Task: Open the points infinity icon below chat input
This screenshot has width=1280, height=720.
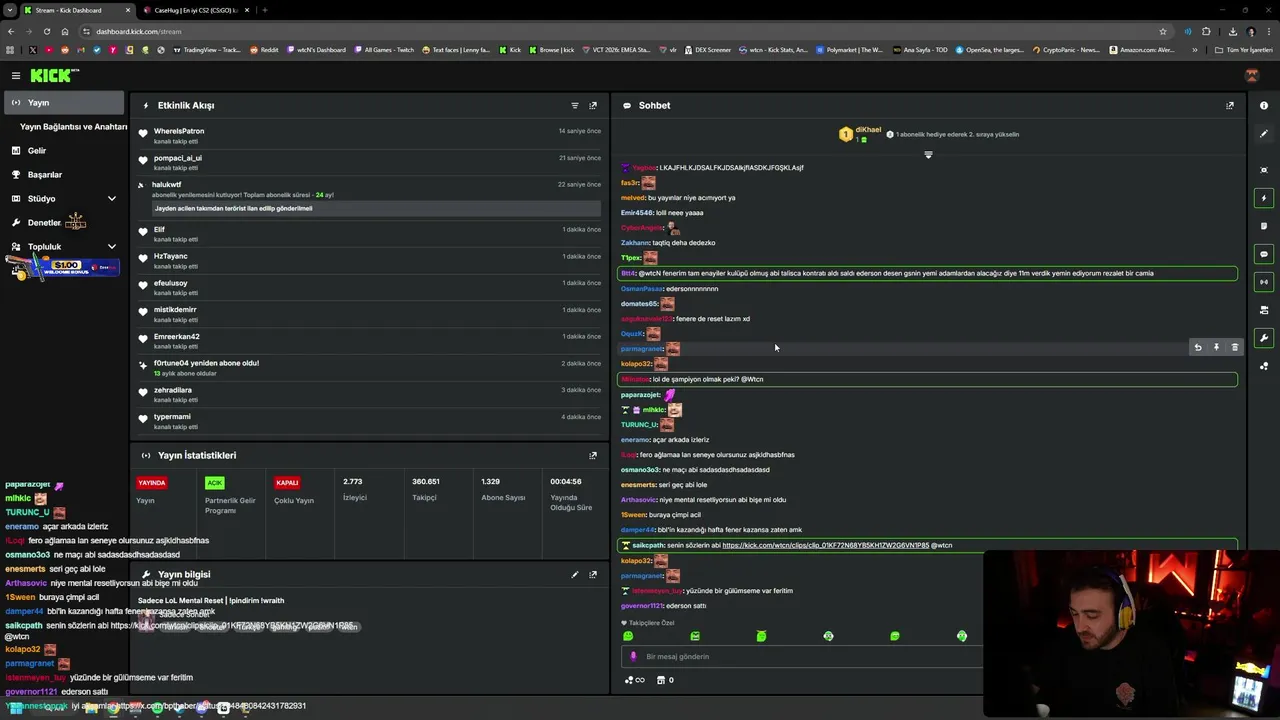Action: [634, 680]
